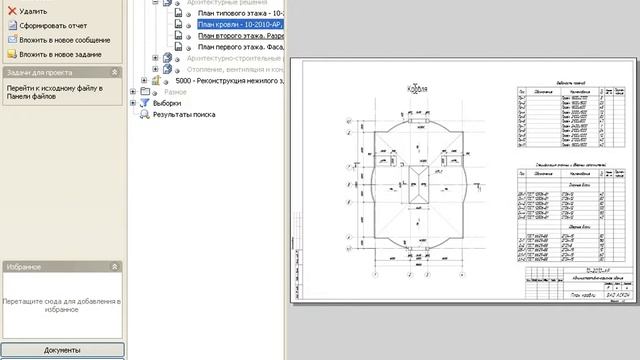
Task: Select 5000 - Реконструкция нежилого здания row
Action: 229,81
